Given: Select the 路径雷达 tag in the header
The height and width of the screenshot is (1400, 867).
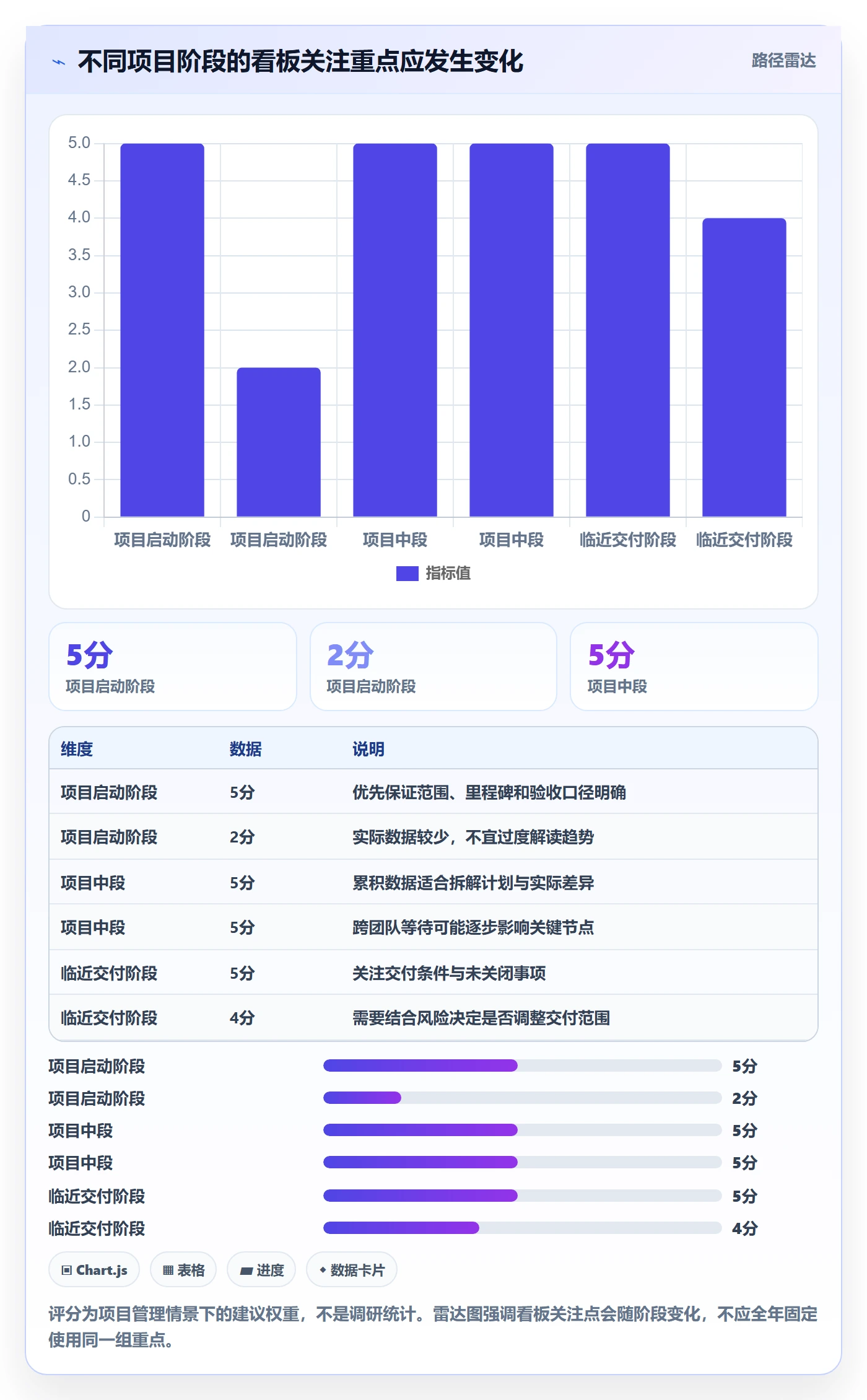Looking at the screenshot, I should 783,61.
